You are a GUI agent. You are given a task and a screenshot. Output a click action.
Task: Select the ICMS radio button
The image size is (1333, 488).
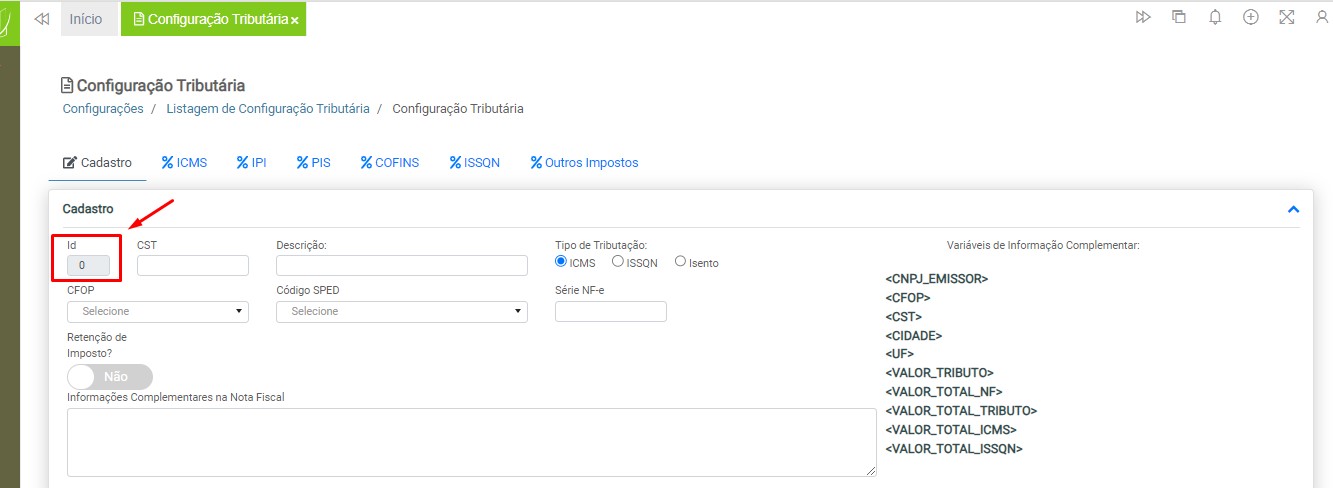[561, 262]
